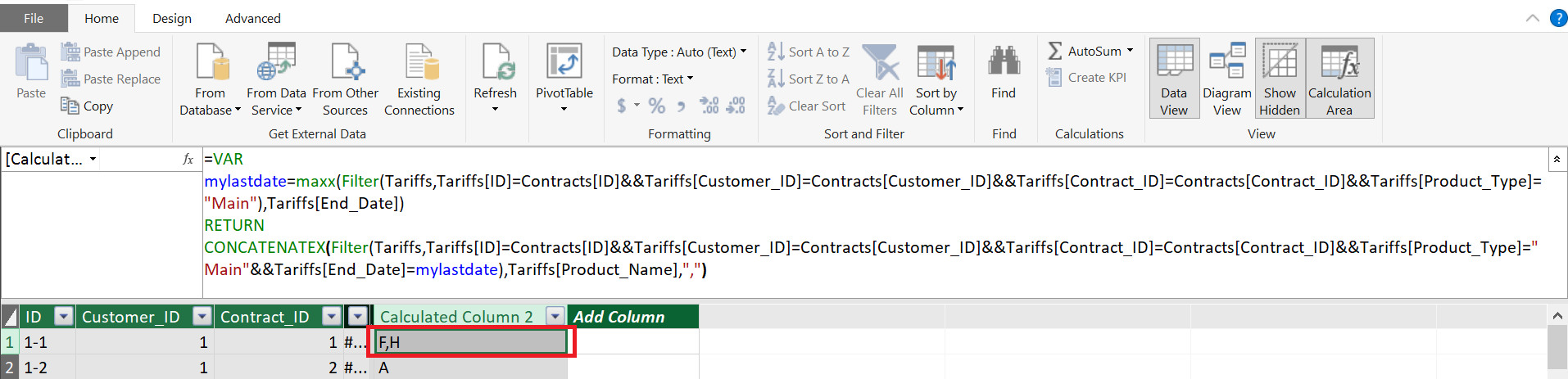Click the insert function fx button
This screenshot has height=379, width=1568.
[188, 159]
